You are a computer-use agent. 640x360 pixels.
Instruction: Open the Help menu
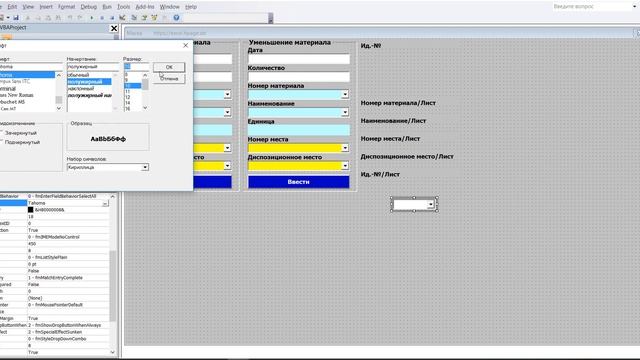click(191, 7)
